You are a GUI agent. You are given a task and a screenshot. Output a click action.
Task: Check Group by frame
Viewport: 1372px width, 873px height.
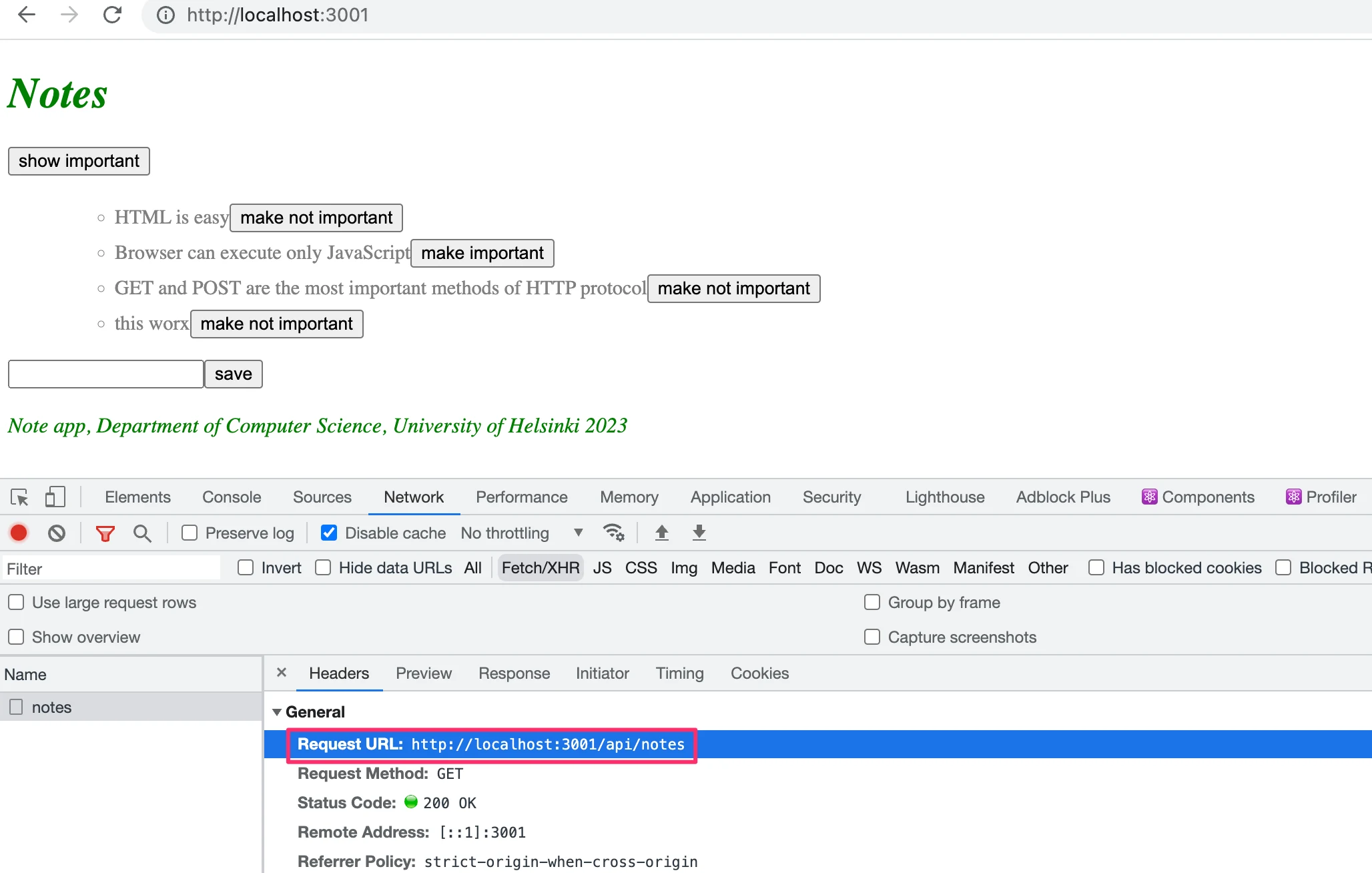tap(872, 603)
